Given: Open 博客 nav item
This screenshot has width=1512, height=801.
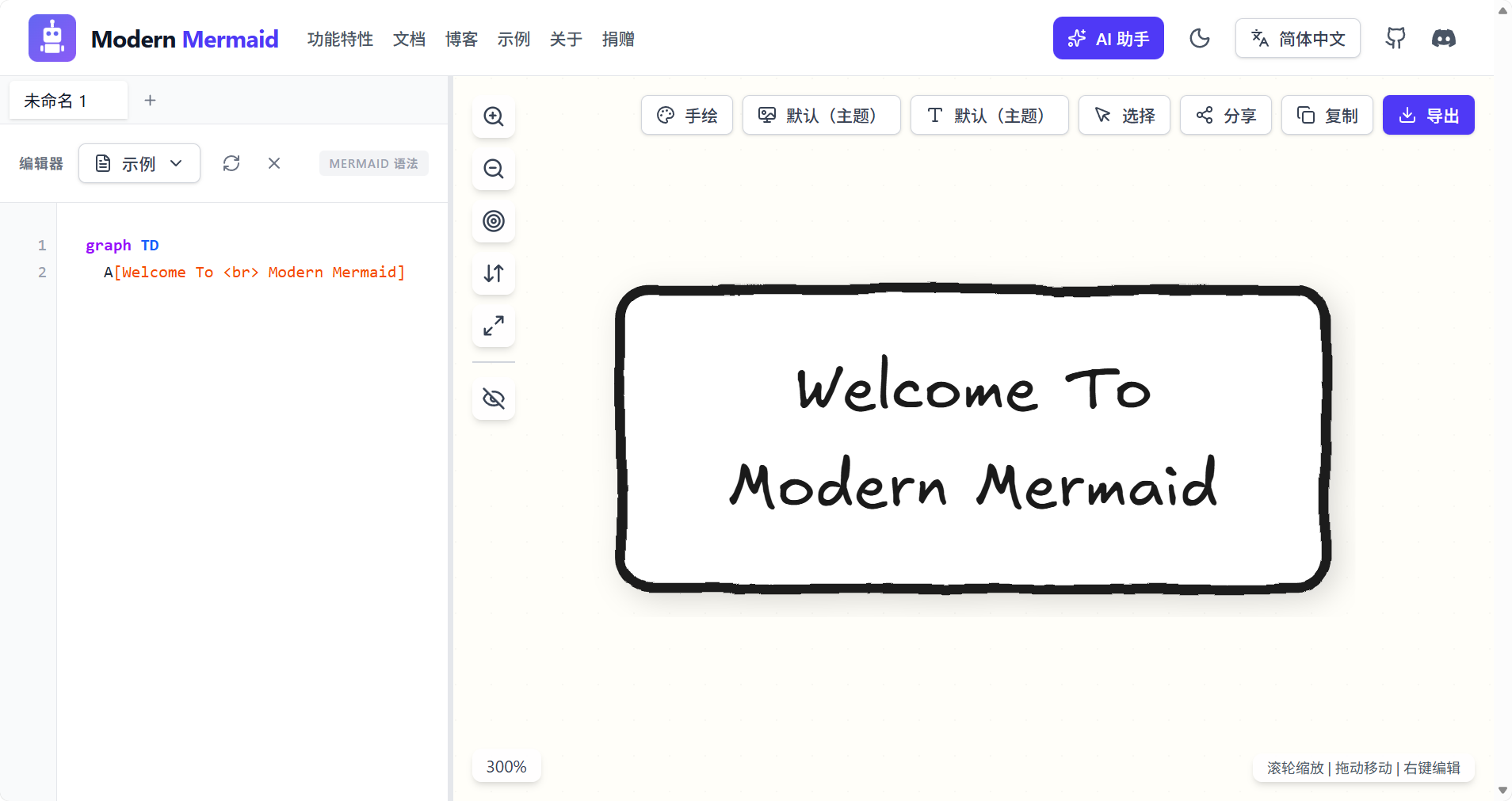Looking at the screenshot, I should coord(461,39).
